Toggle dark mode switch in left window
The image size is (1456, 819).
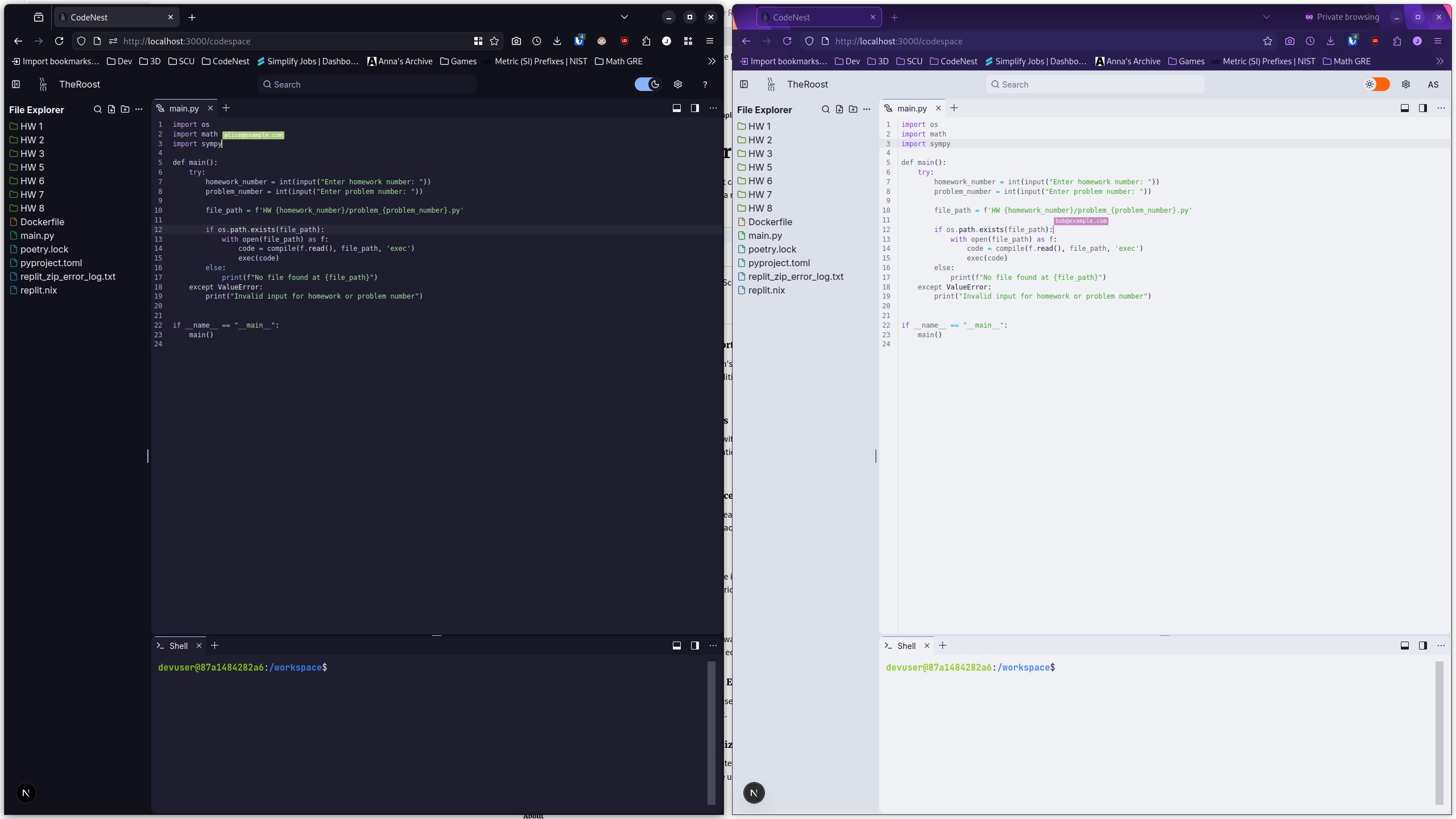pos(648,84)
